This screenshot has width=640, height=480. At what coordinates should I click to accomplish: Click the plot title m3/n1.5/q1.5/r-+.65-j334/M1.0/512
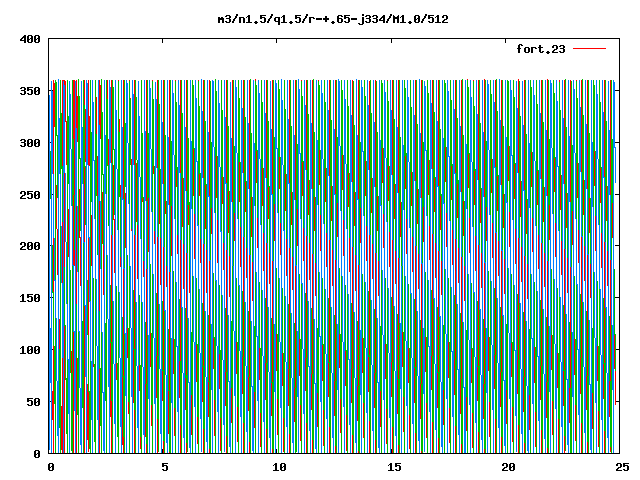click(333, 19)
